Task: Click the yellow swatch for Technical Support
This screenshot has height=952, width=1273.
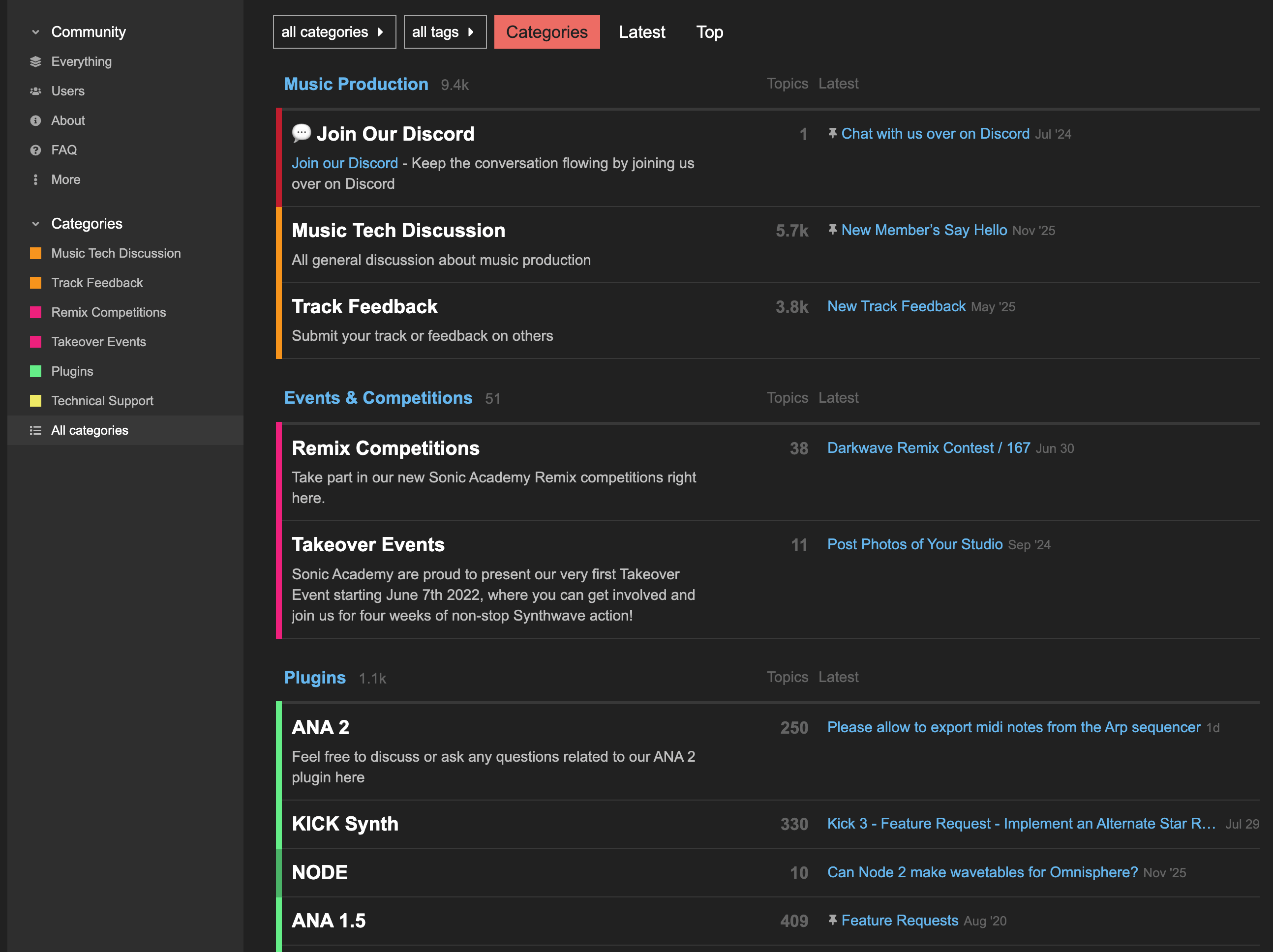Action: [36, 401]
